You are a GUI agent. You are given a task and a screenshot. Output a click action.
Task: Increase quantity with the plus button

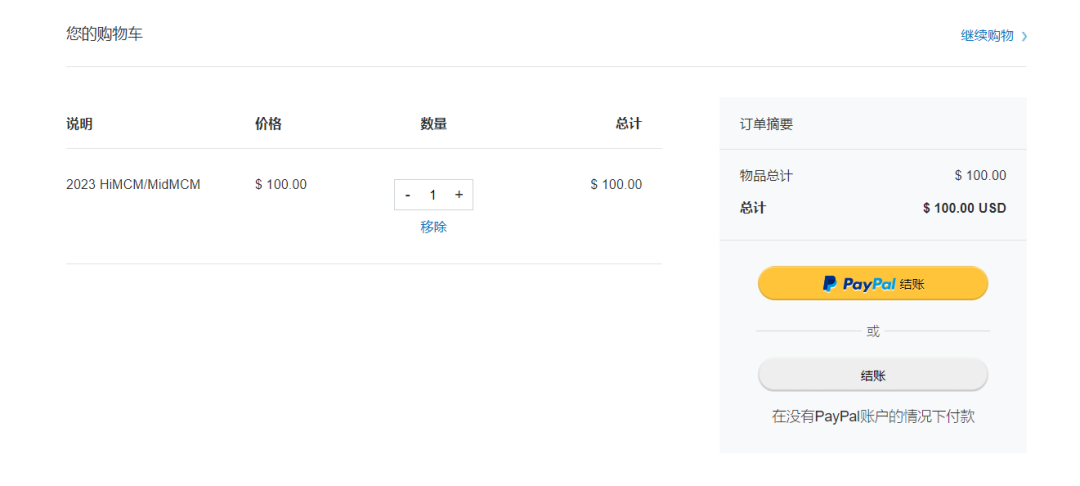(459, 195)
